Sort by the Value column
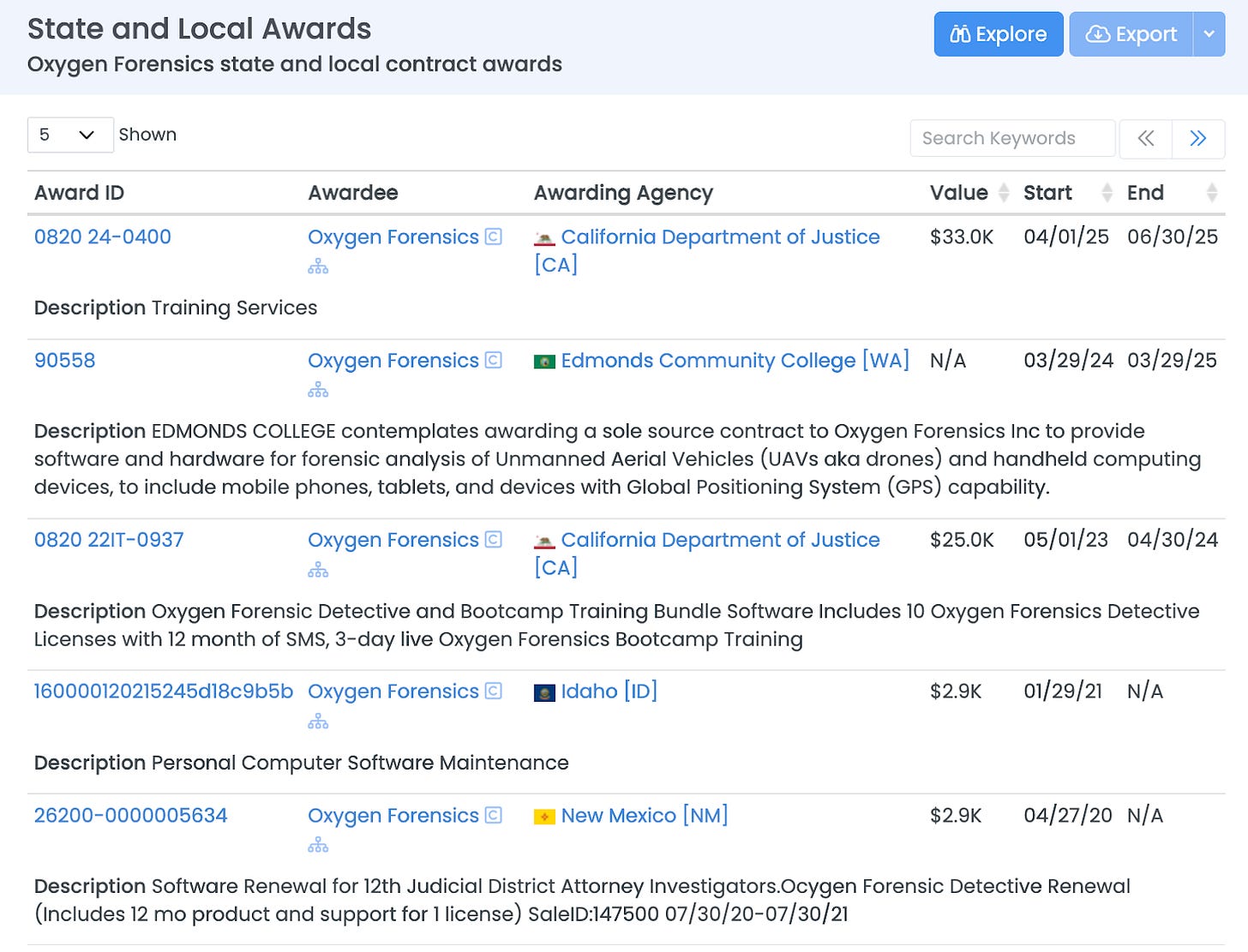The height and width of the screenshot is (952, 1248). coord(969,193)
